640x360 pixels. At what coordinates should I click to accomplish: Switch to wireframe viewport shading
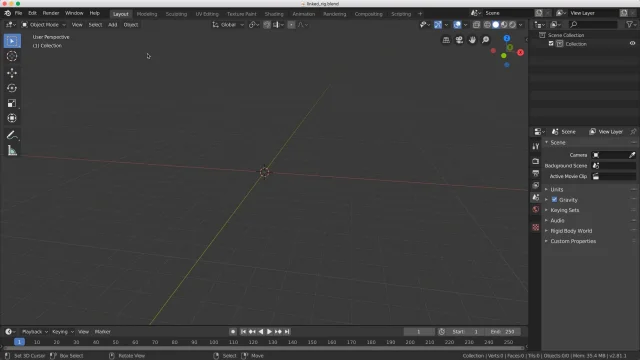[487, 25]
